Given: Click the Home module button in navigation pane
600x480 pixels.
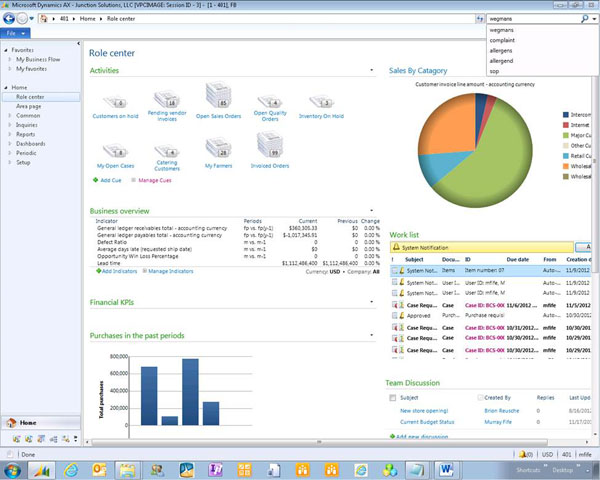Looking at the screenshot, I should point(41,423).
